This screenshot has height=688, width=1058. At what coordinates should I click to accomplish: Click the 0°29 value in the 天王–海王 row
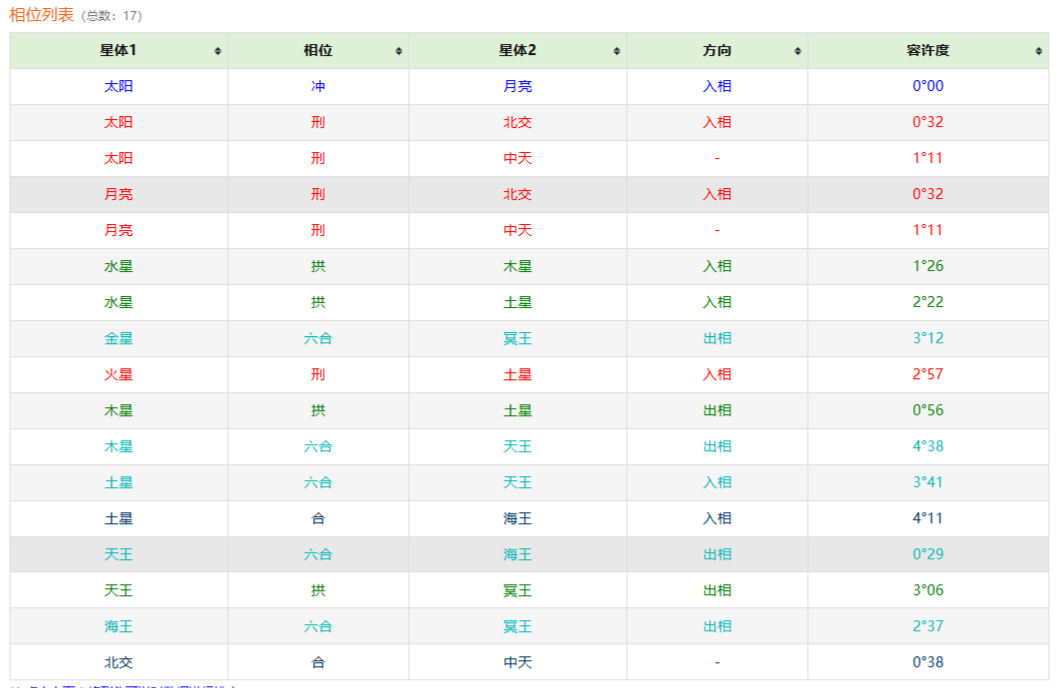tap(927, 554)
